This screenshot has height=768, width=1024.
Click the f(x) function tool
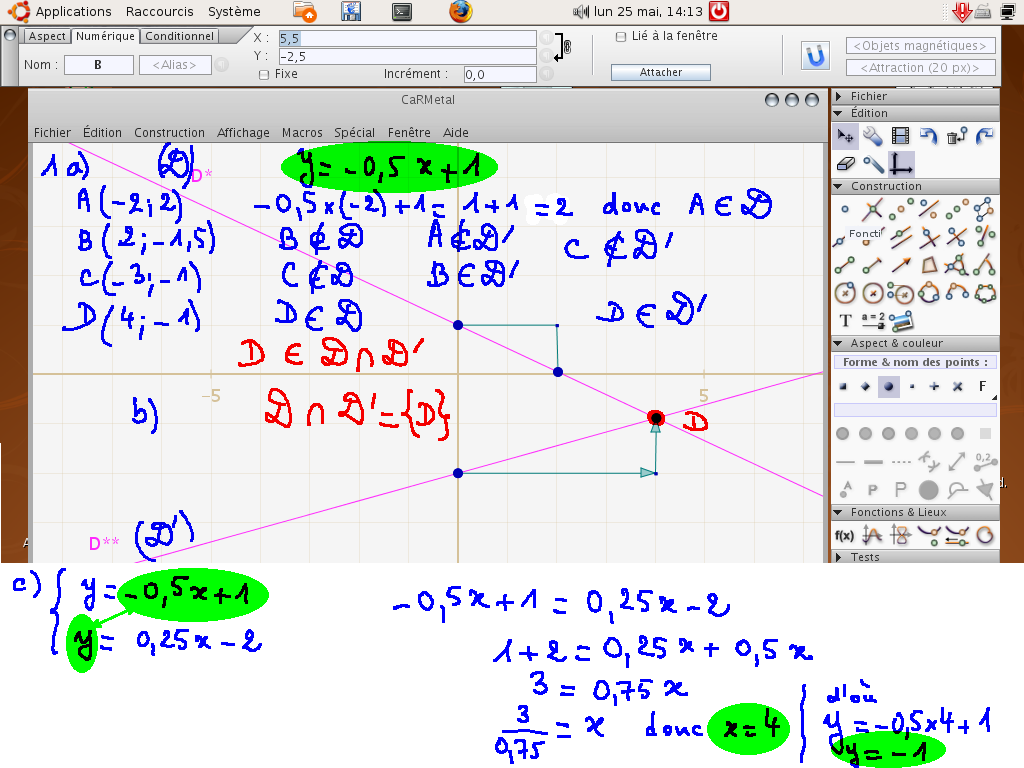pyautogui.click(x=845, y=535)
